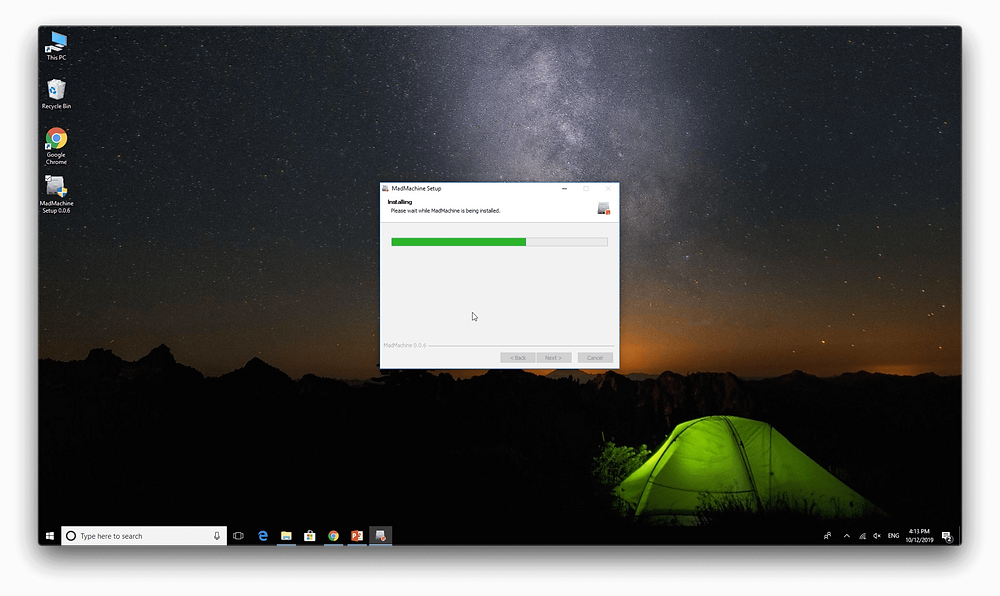Open the People tray icon
1000x596 pixels.
point(827,536)
